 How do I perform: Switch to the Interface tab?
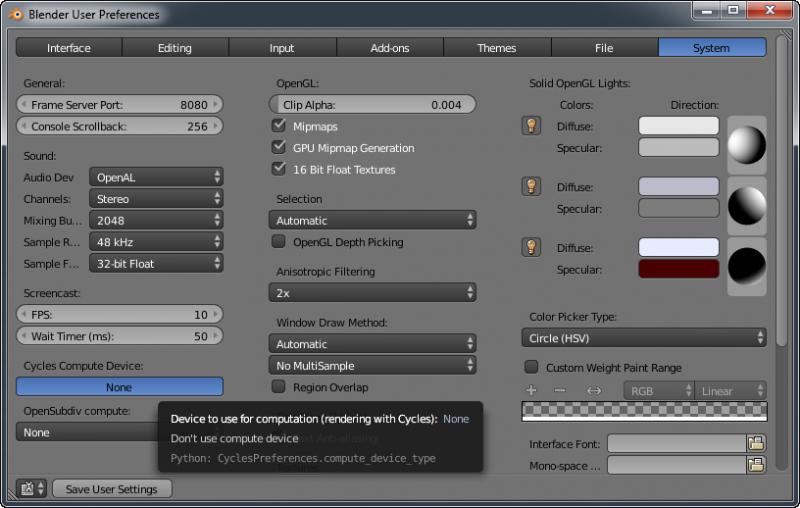tap(69, 47)
